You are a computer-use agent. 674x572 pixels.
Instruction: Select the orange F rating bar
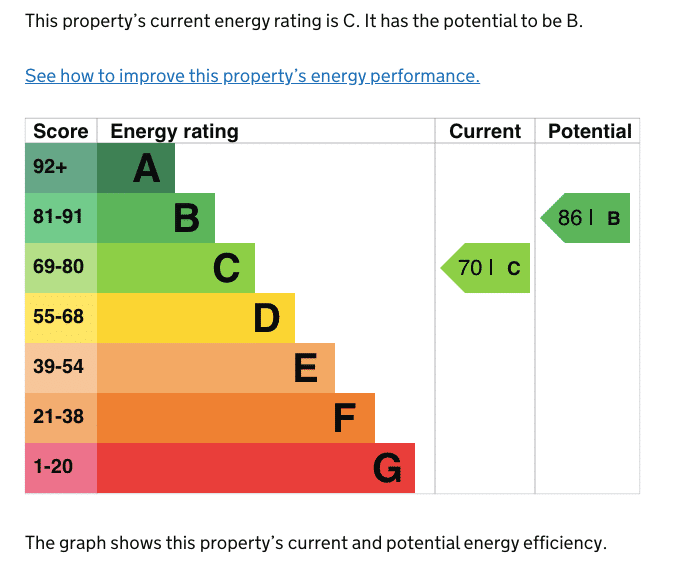click(x=236, y=418)
